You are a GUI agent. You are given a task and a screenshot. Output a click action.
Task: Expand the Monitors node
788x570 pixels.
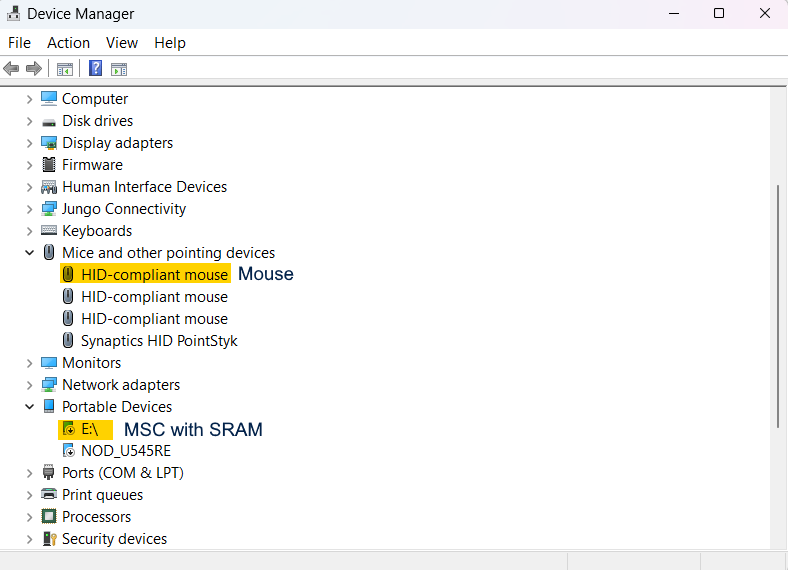tap(29, 363)
